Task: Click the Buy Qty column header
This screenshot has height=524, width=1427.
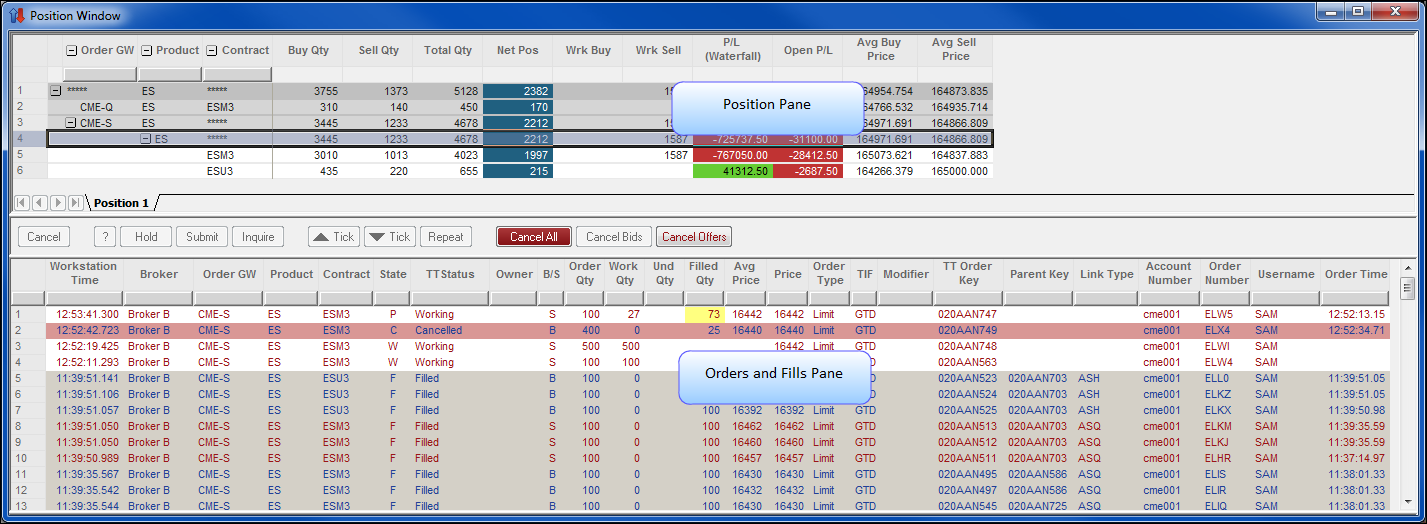Action: (x=308, y=50)
